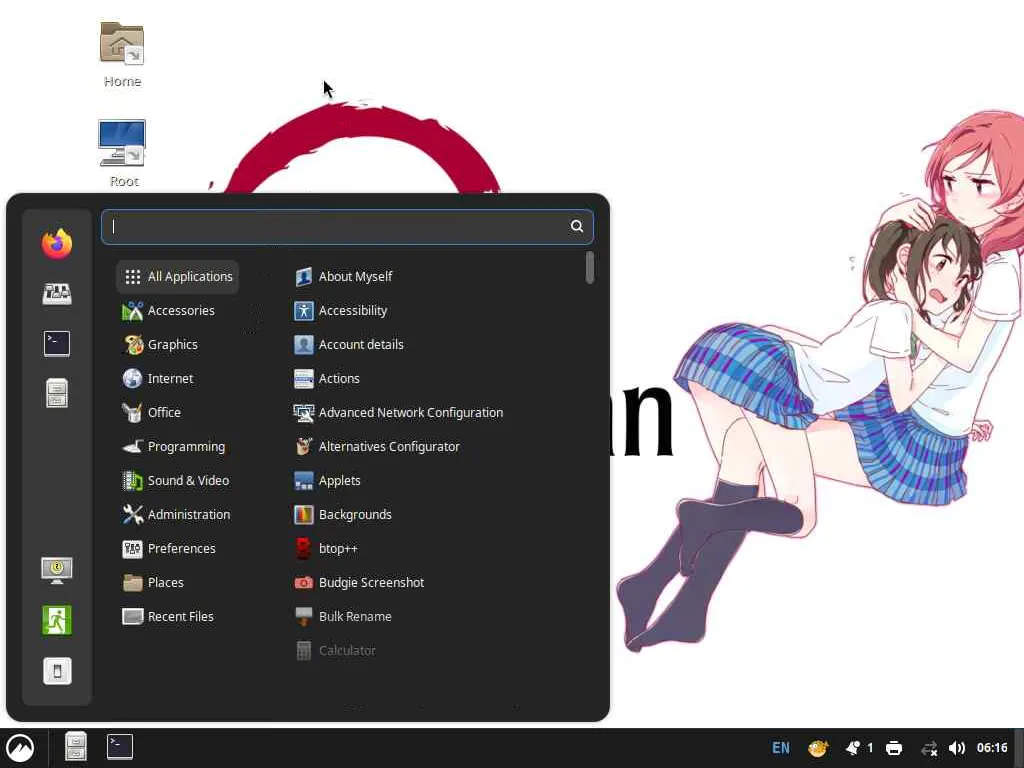
Task: Click the shut down icon in menu
Action: point(57,671)
